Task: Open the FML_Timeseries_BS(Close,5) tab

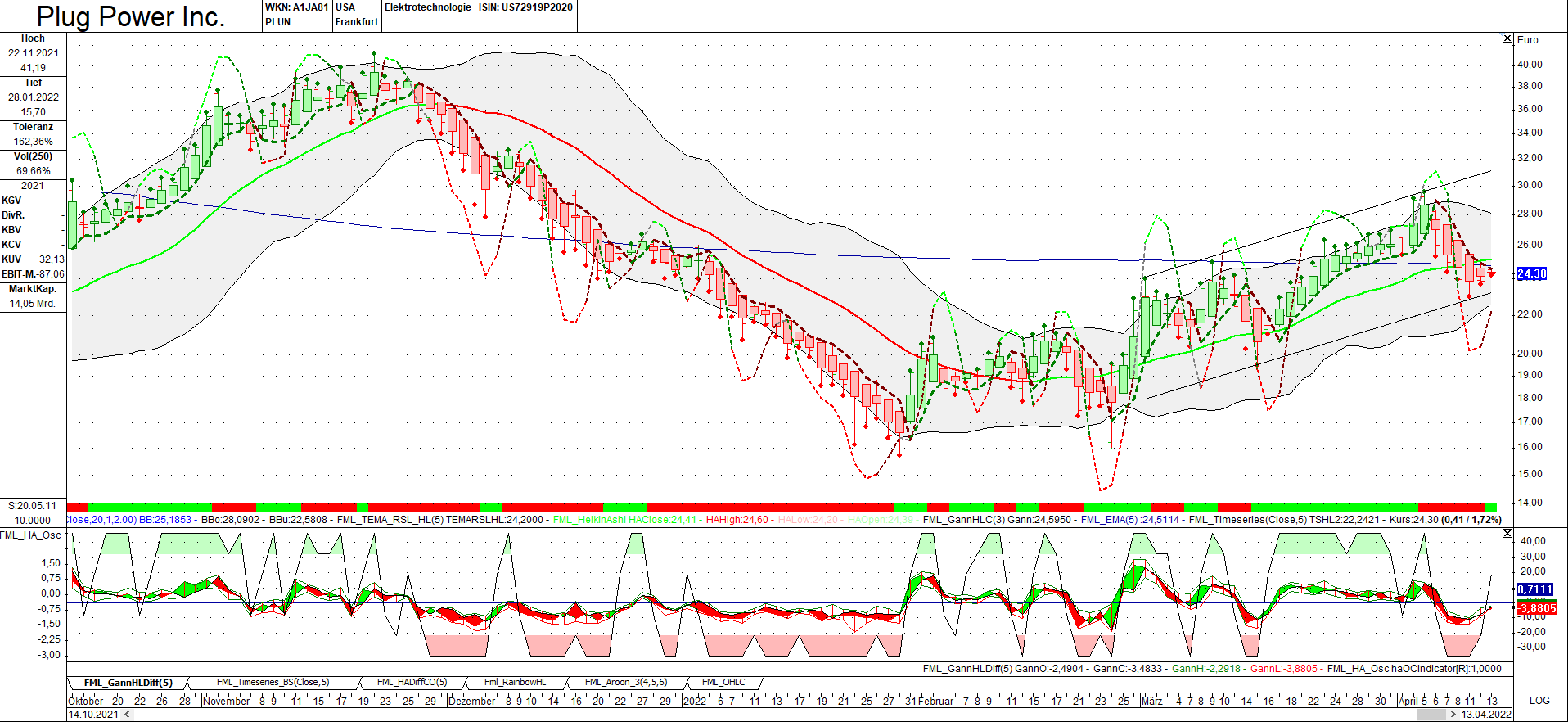Action: (x=273, y=682)
